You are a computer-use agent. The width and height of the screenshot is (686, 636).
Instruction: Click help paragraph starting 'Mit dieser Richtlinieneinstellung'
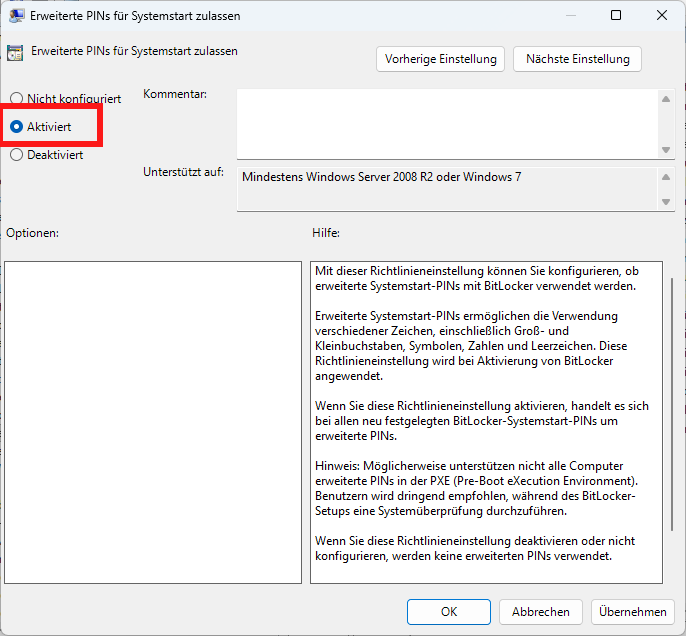click(477, 278)
